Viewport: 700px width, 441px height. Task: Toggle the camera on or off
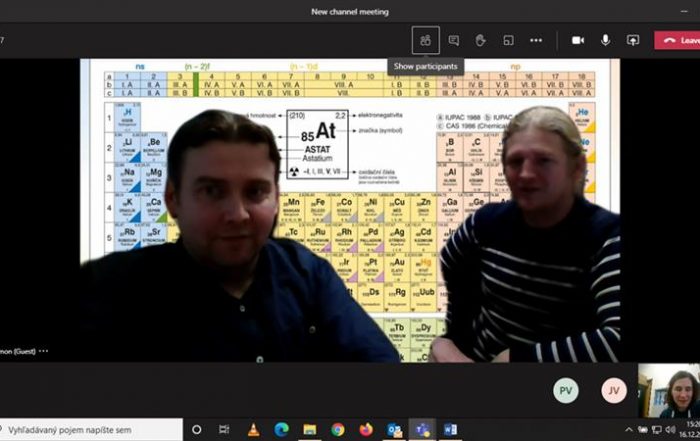tap(578, 41)
